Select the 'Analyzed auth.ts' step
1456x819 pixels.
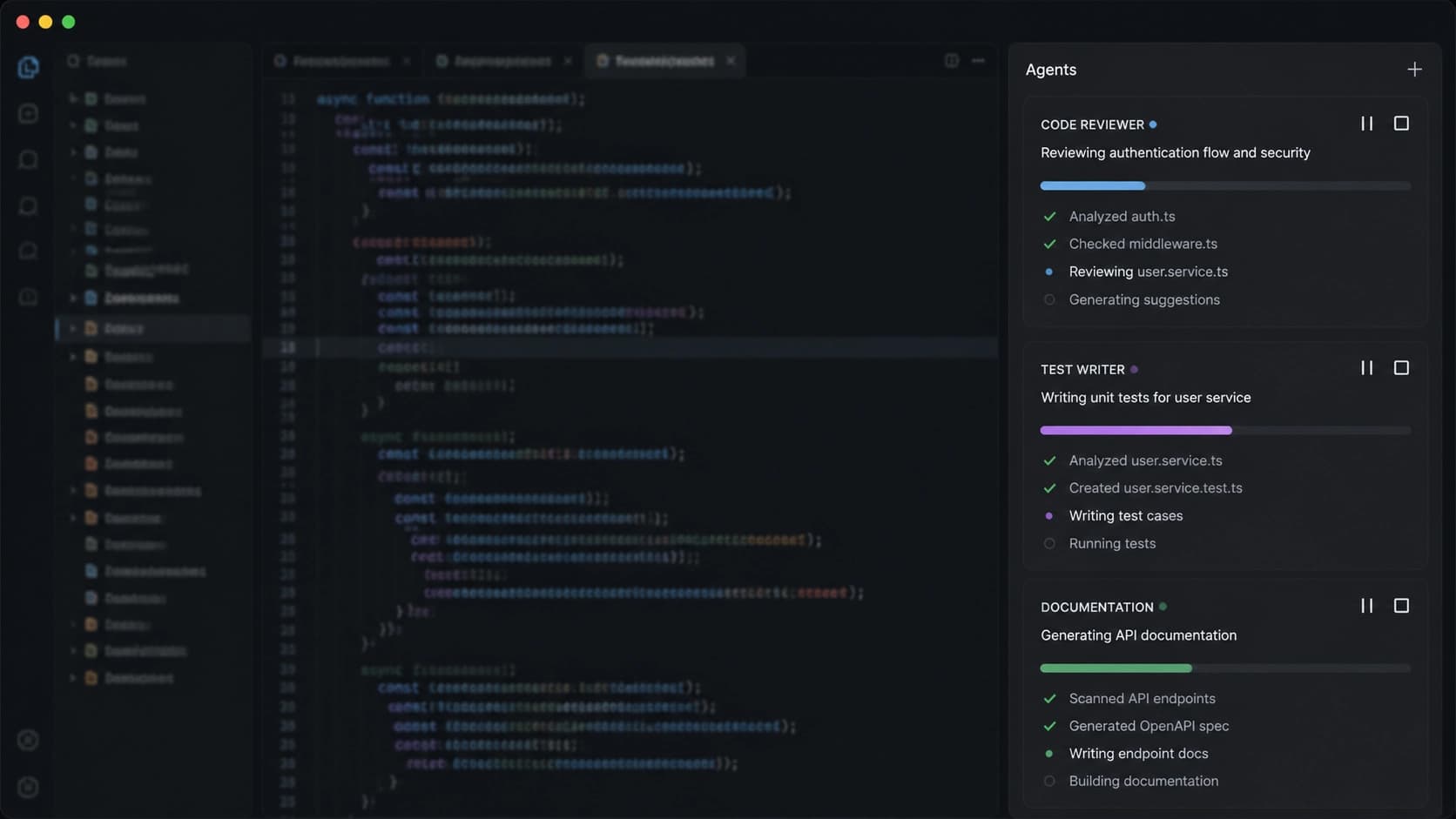click(x=1122, y=216)
